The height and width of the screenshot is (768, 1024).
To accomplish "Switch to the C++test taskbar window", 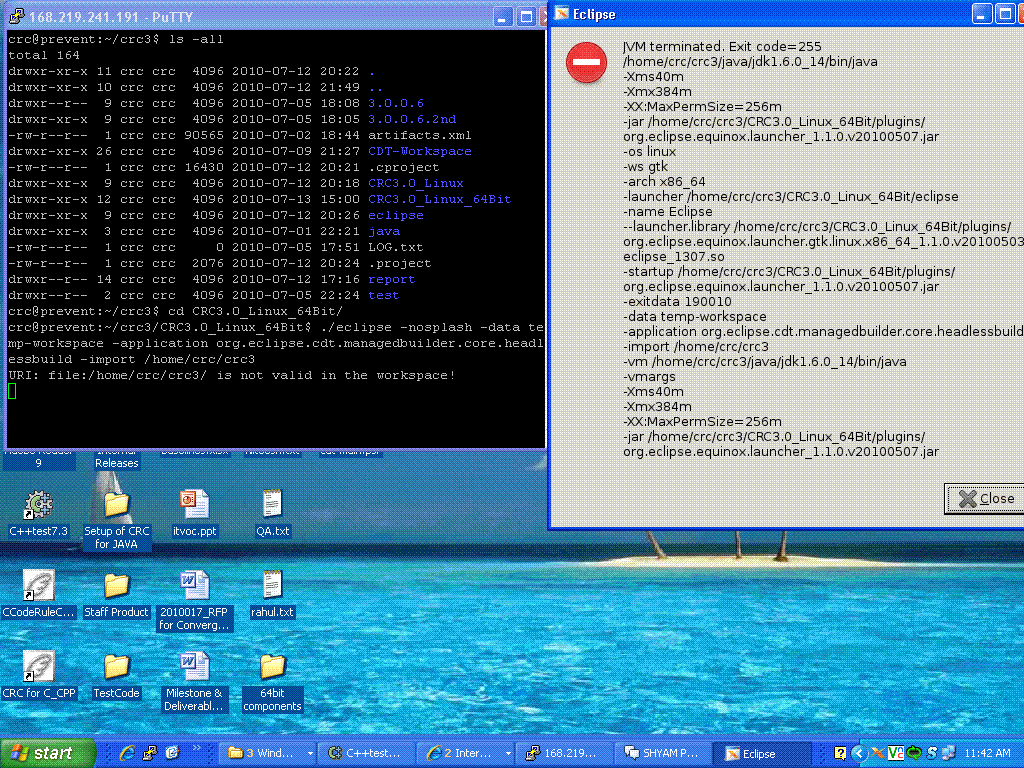I will pyautogui.click(x=365, y=753).
